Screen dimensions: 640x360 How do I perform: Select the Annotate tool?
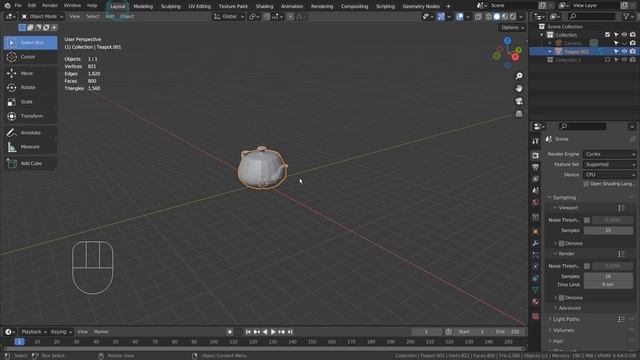tap(30, 133)
